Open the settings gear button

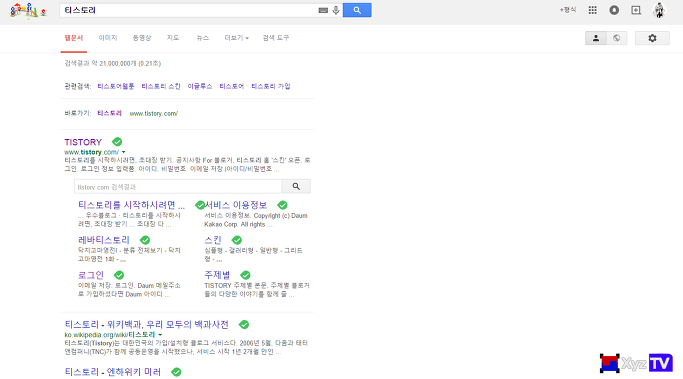click(x=652, y=38)
